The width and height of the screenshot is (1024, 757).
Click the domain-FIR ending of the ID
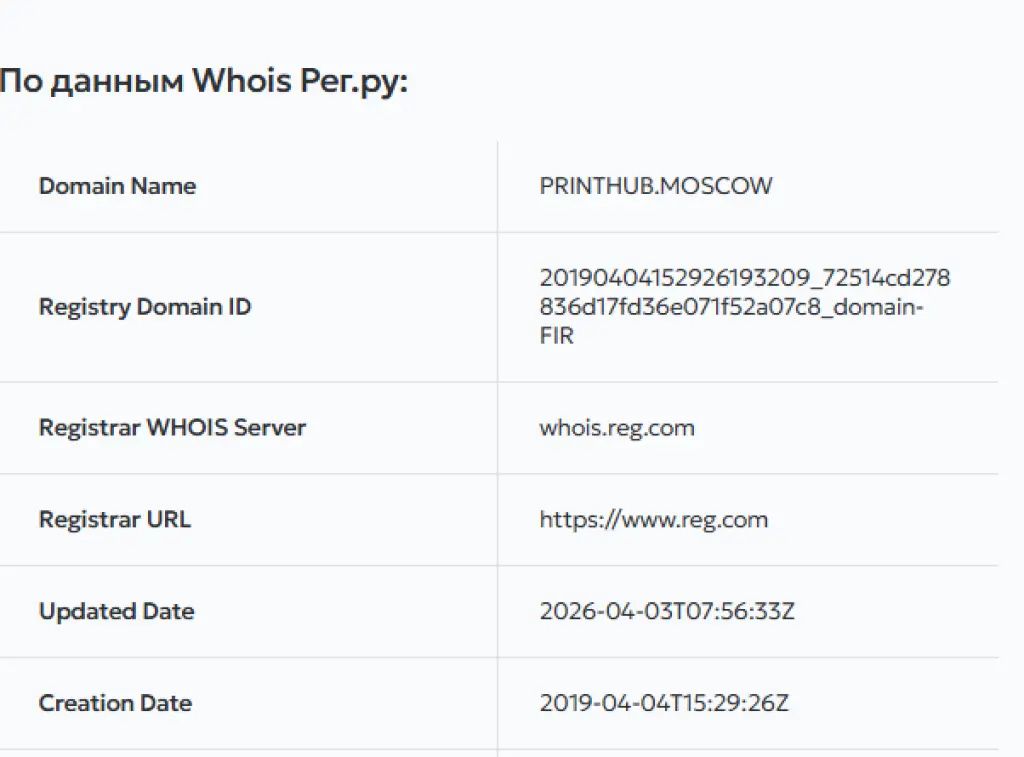click(x=878, y=306)
